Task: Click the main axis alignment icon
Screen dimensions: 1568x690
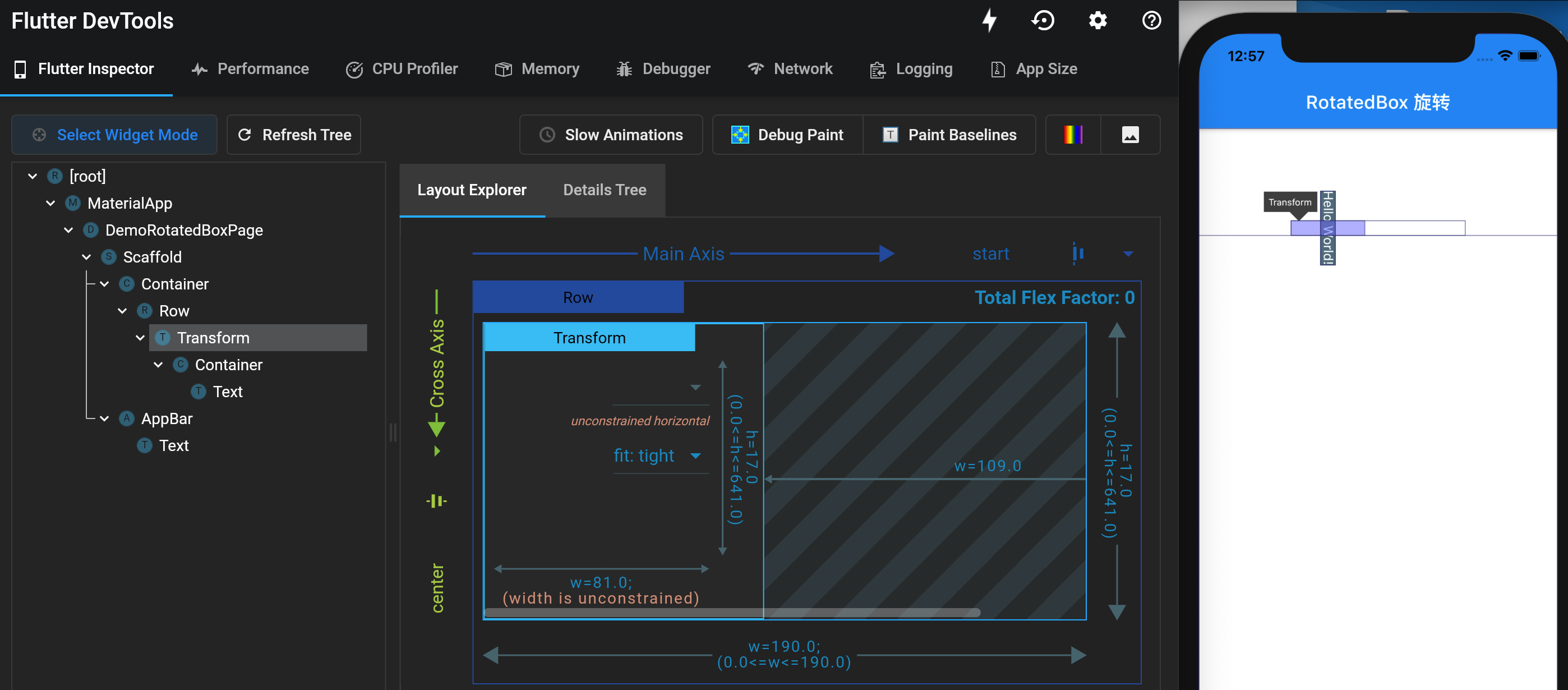Action: tap(1078, 254)
